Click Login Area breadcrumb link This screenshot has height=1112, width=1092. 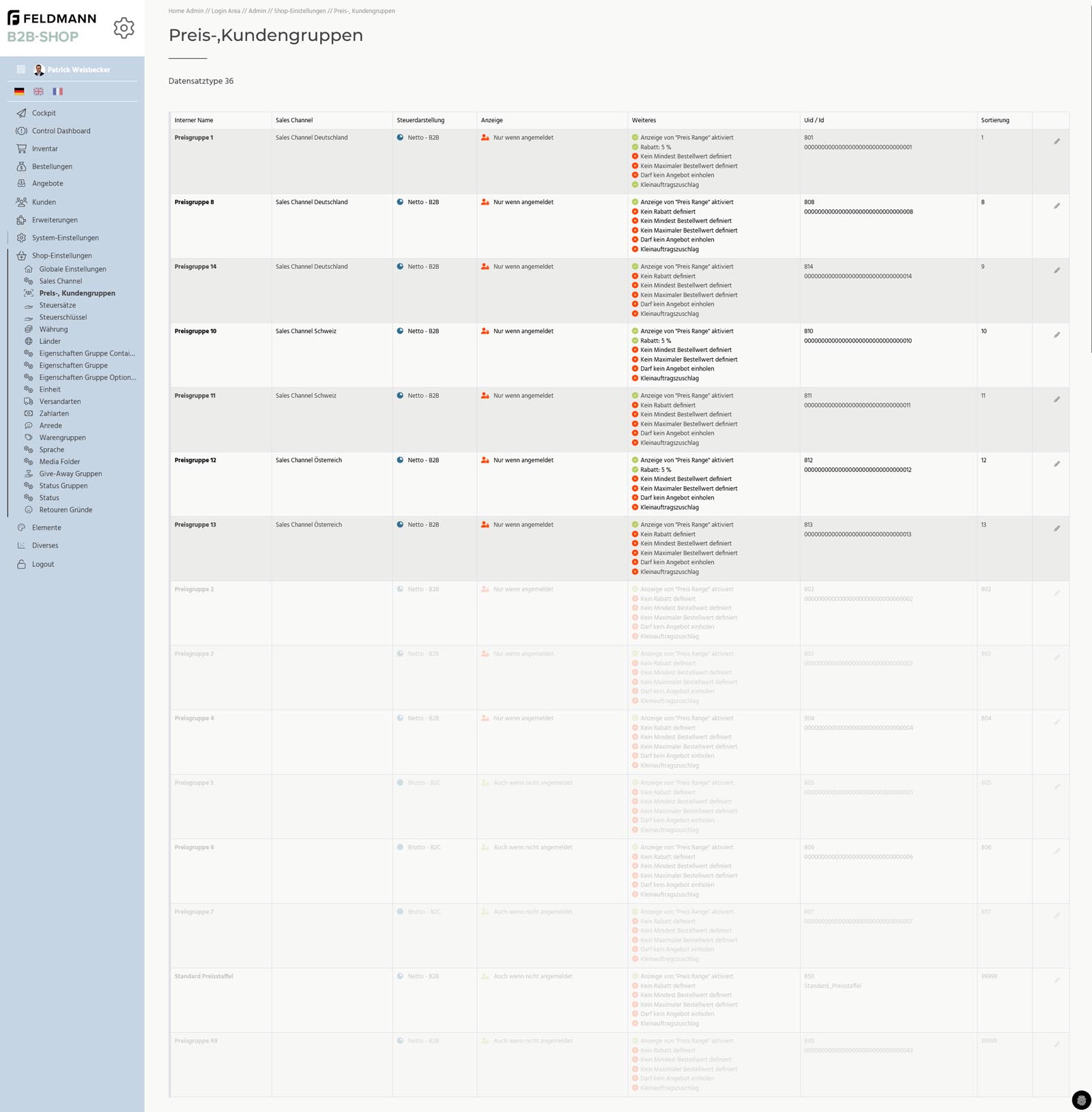226,11
